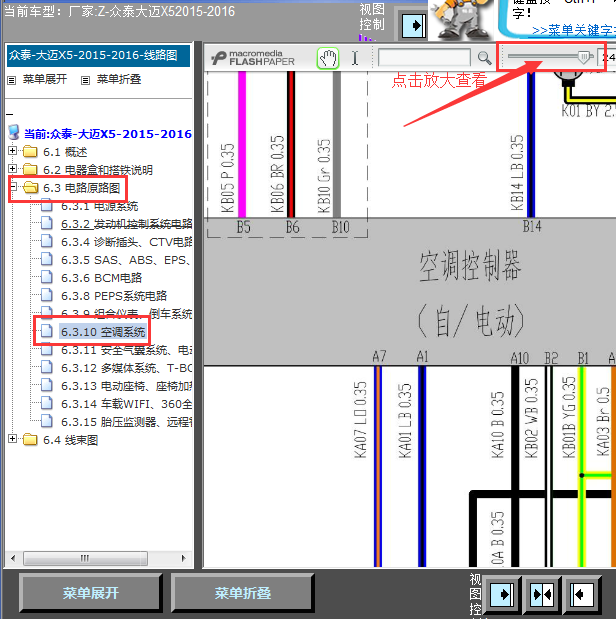This screenshot has height=619, width=616.
Task: Click the 菜单展开 link at top
Action: click(45, 79)
